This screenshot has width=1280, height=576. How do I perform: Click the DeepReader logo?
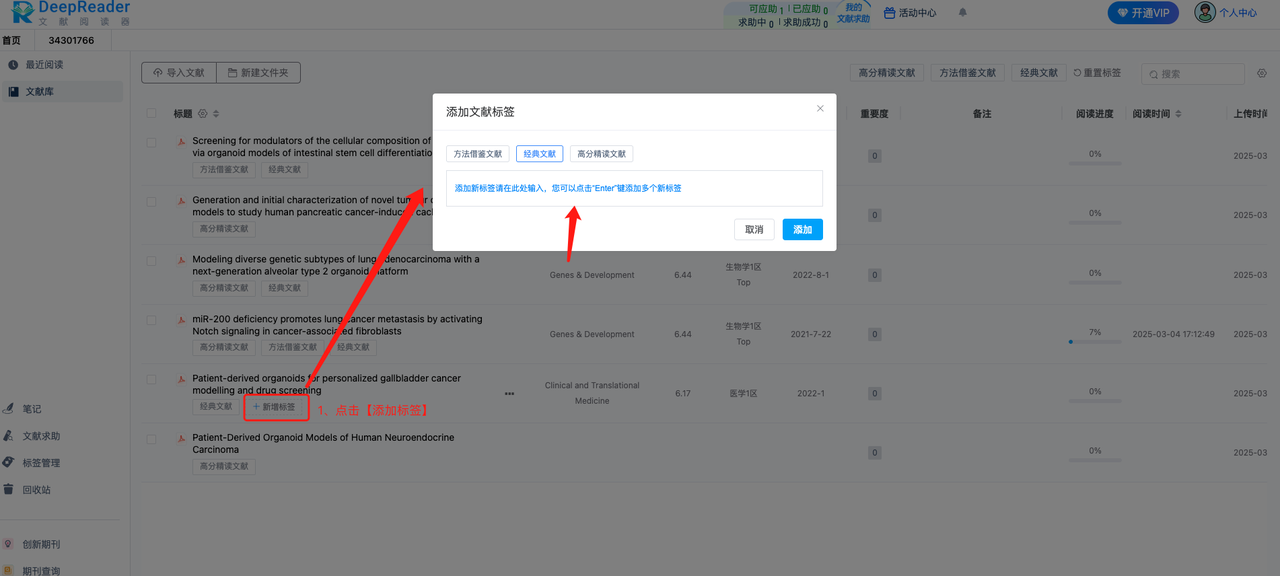(x=68, y=13)
